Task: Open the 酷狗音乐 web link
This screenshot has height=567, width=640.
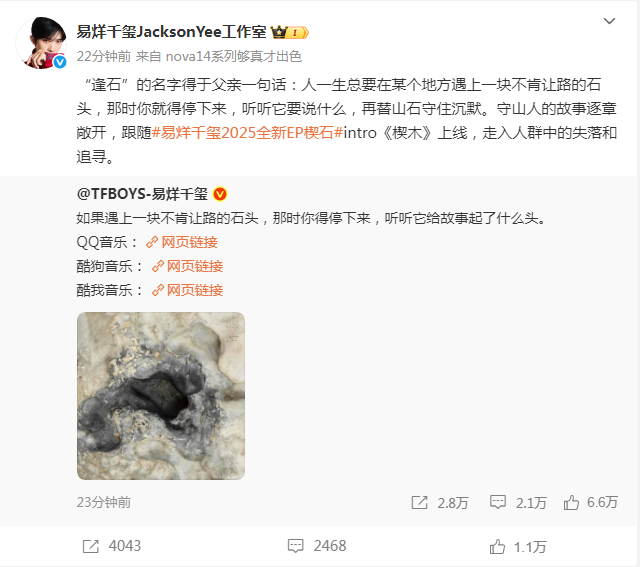Action: [x=187, y=266]
